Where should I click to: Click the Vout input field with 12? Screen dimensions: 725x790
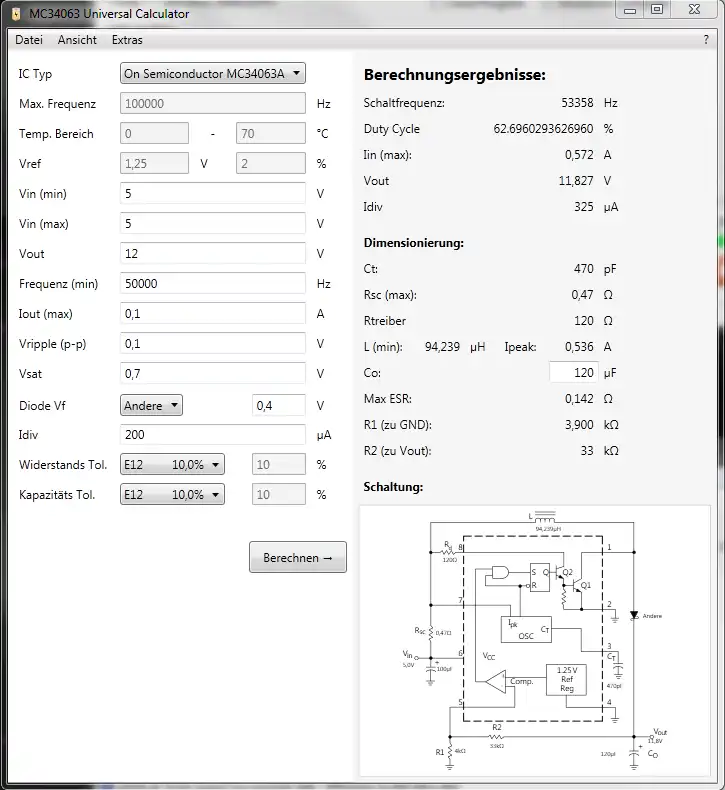tap(213, 253)
